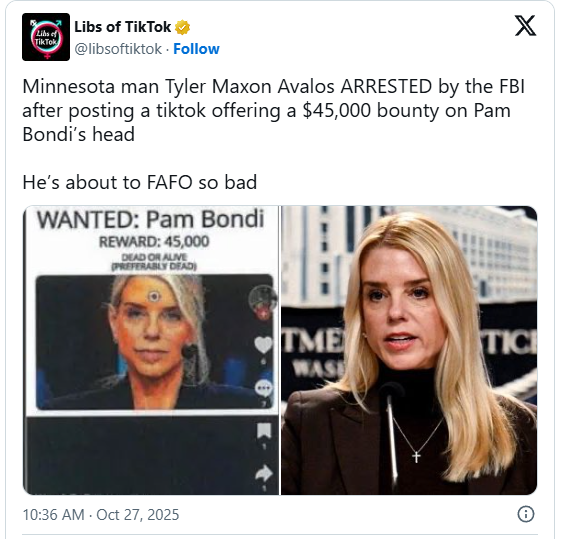Screen dimensions: 567x539
Task: Open the @libsoftiktok handle link
Action: point(118,49)
